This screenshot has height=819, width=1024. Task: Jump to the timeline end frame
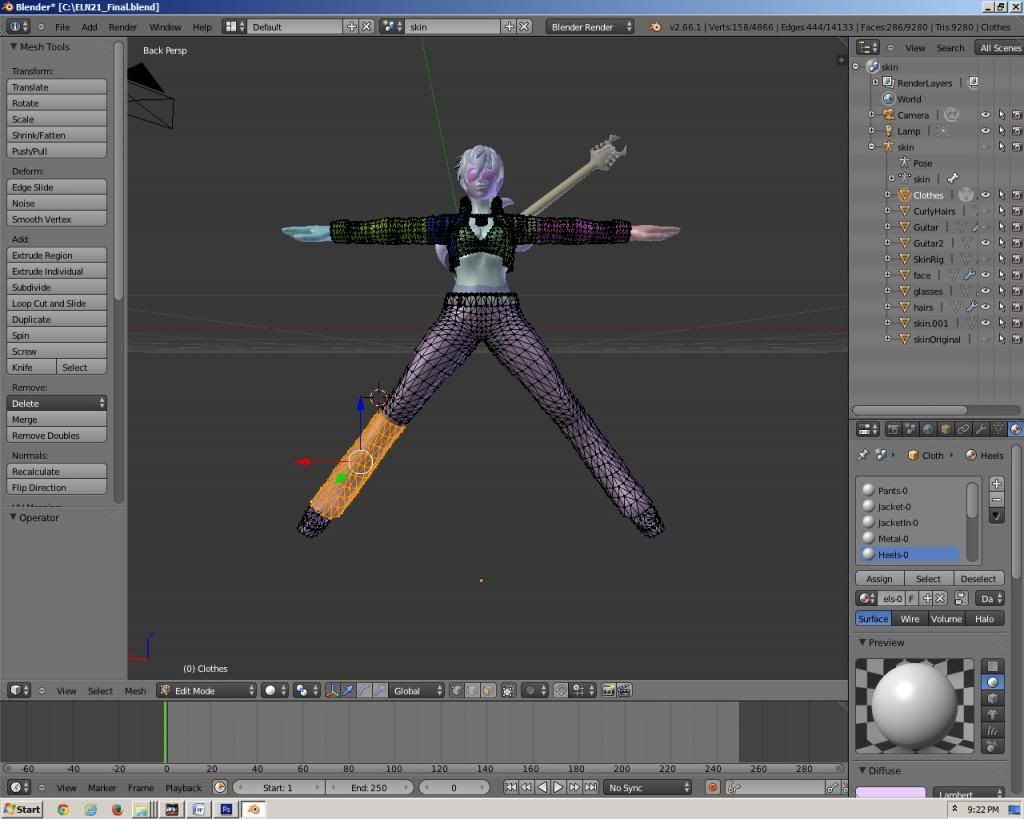591,788
